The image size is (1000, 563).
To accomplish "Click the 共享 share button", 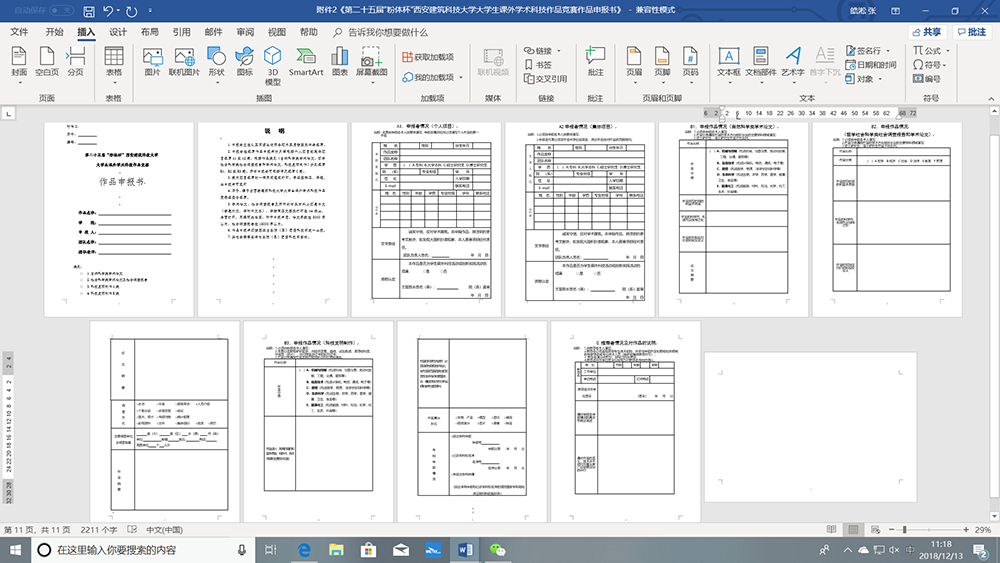I will (x=923, y=32).
